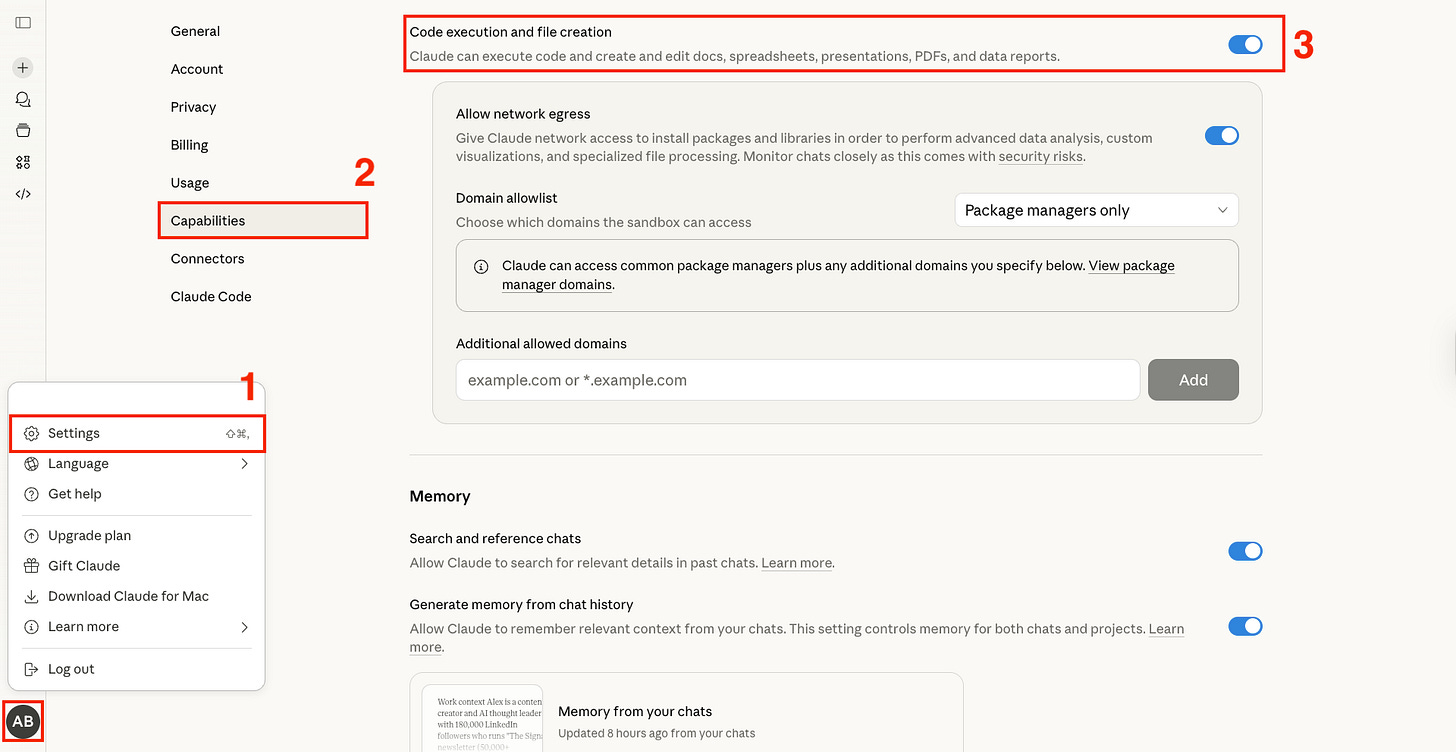
Task: Click the download icon for Claude for Mac
Action: pos(31,596)
